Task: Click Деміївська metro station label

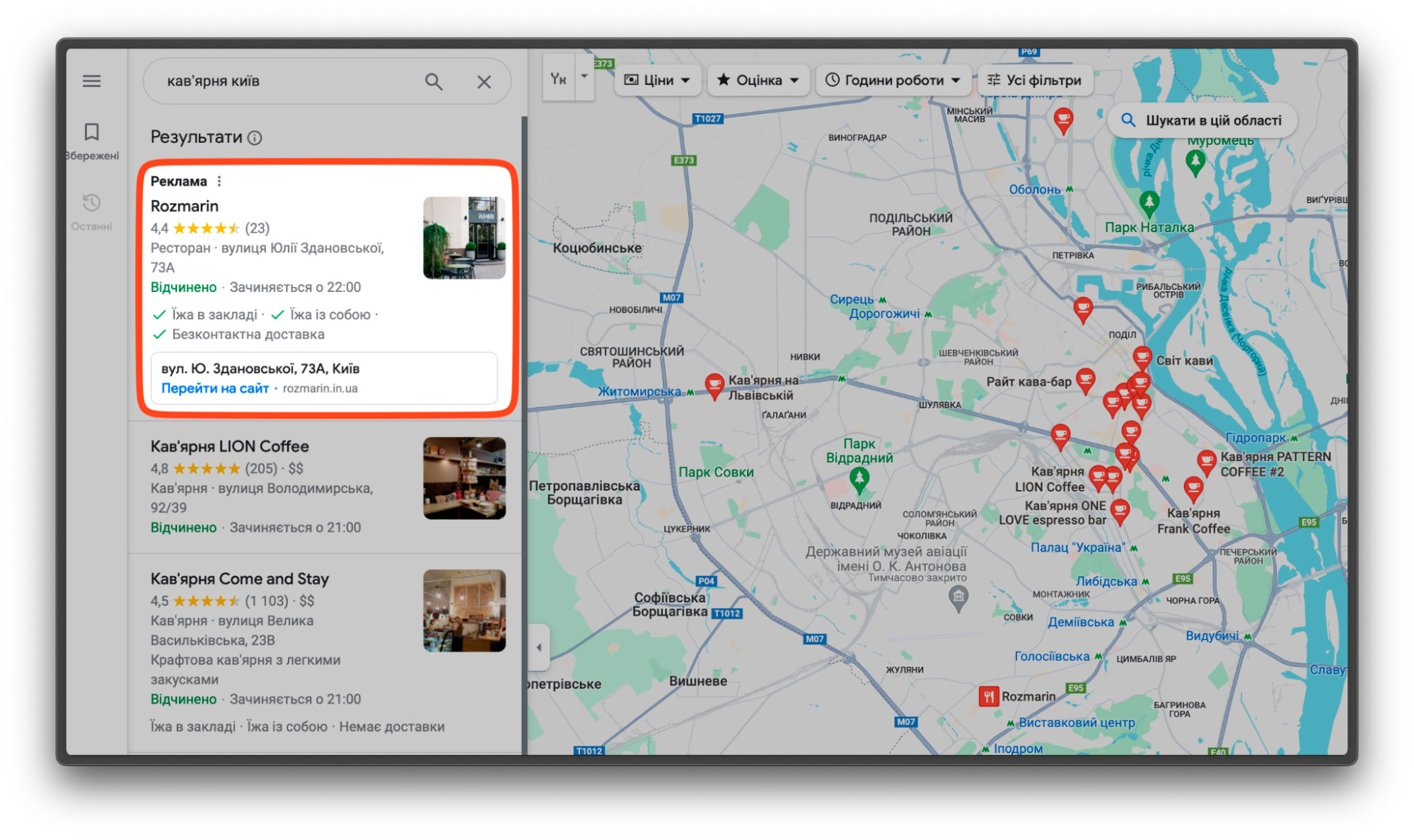Action: click(x=1081, y=622)
